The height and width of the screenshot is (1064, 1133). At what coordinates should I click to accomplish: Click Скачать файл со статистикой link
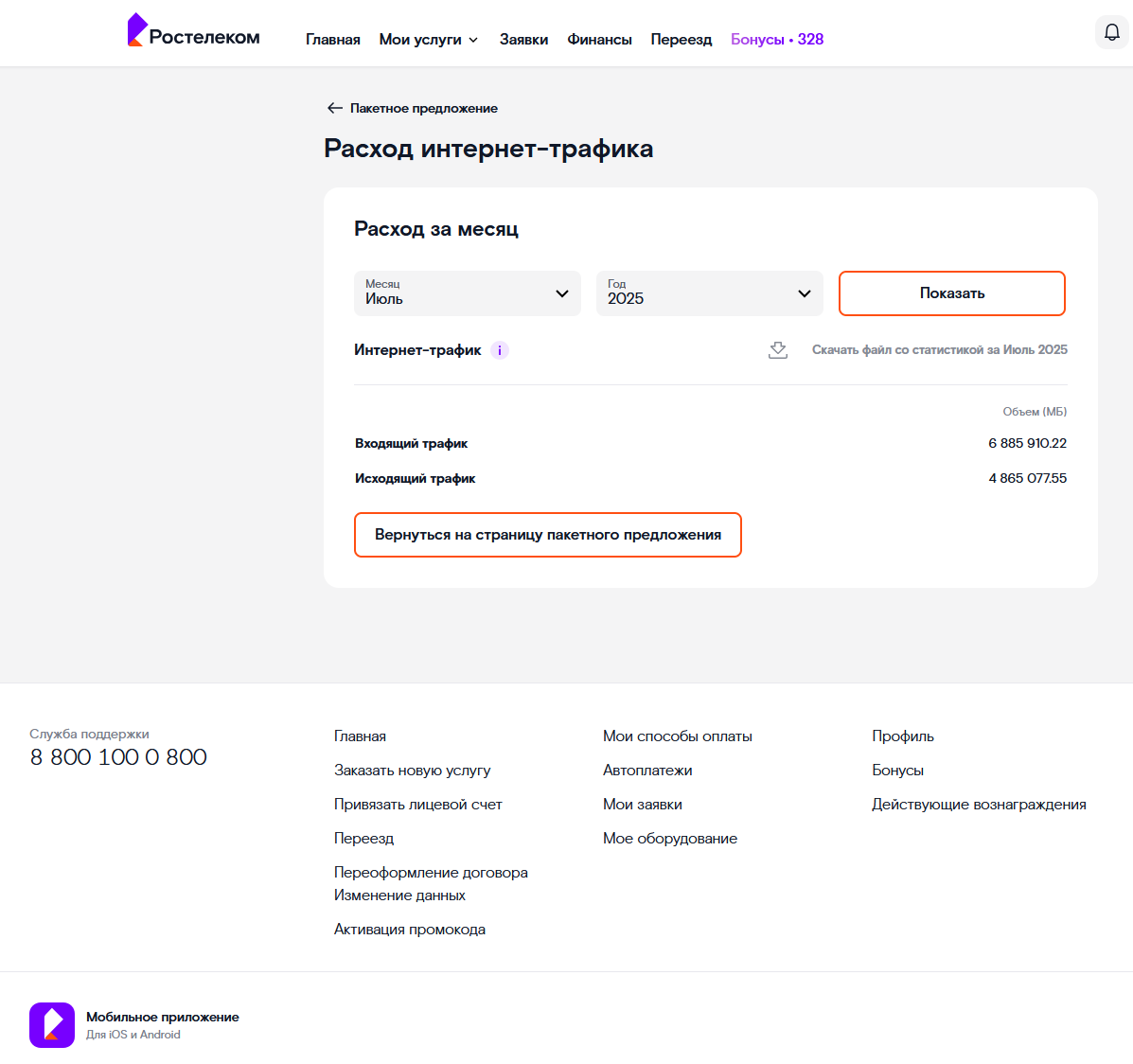[939, 350]
